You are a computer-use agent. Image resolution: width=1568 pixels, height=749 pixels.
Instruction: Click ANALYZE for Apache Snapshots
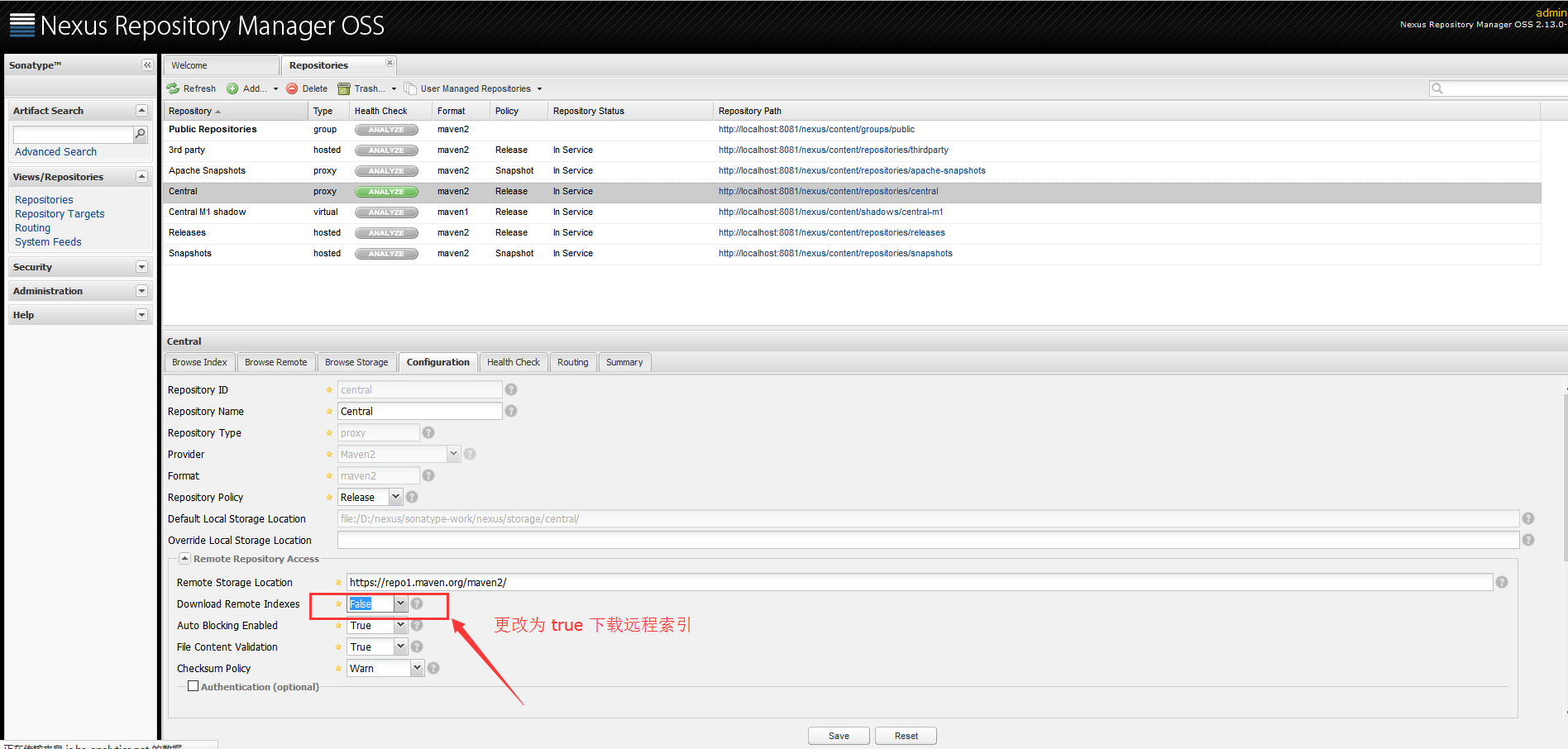tap(386, 171)
